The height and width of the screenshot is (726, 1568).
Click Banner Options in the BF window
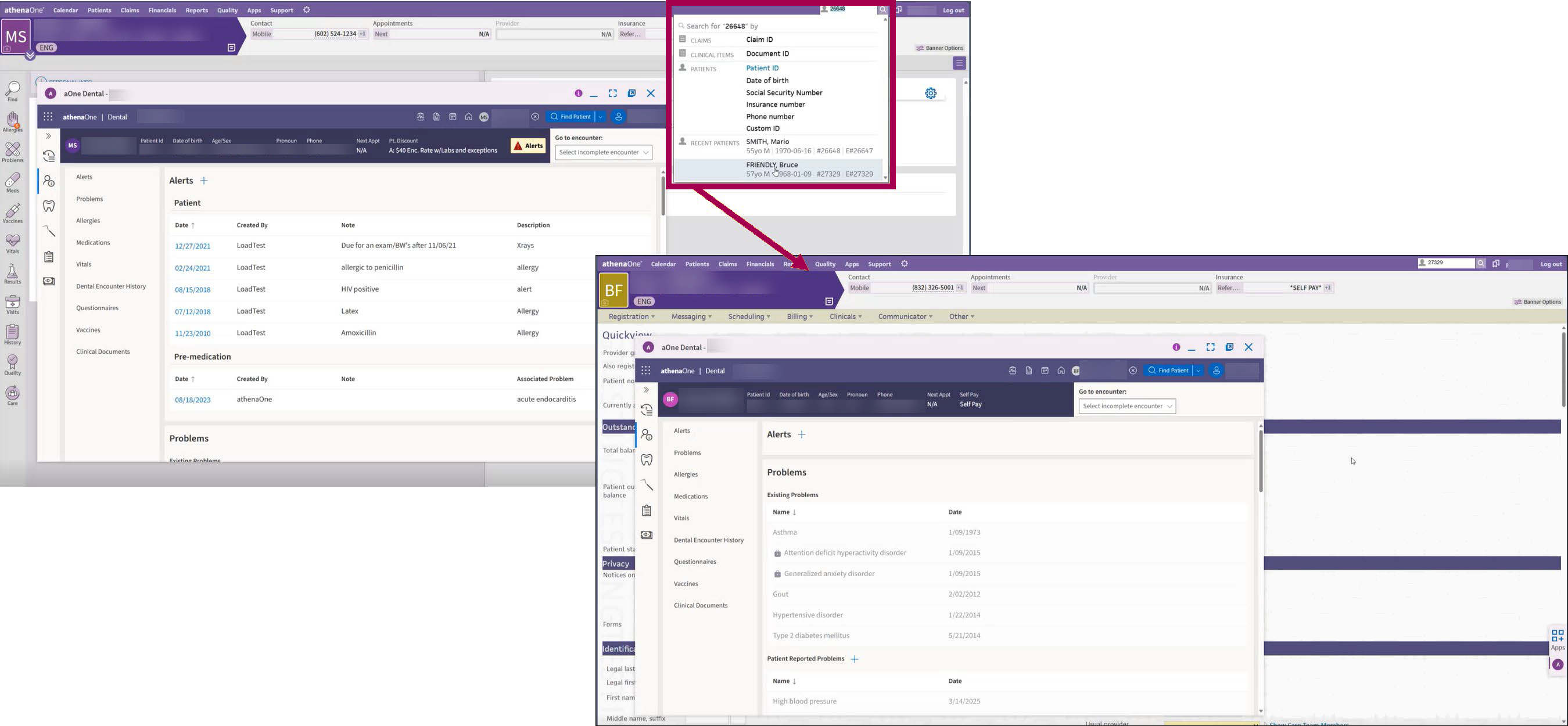coord(1538,303)
